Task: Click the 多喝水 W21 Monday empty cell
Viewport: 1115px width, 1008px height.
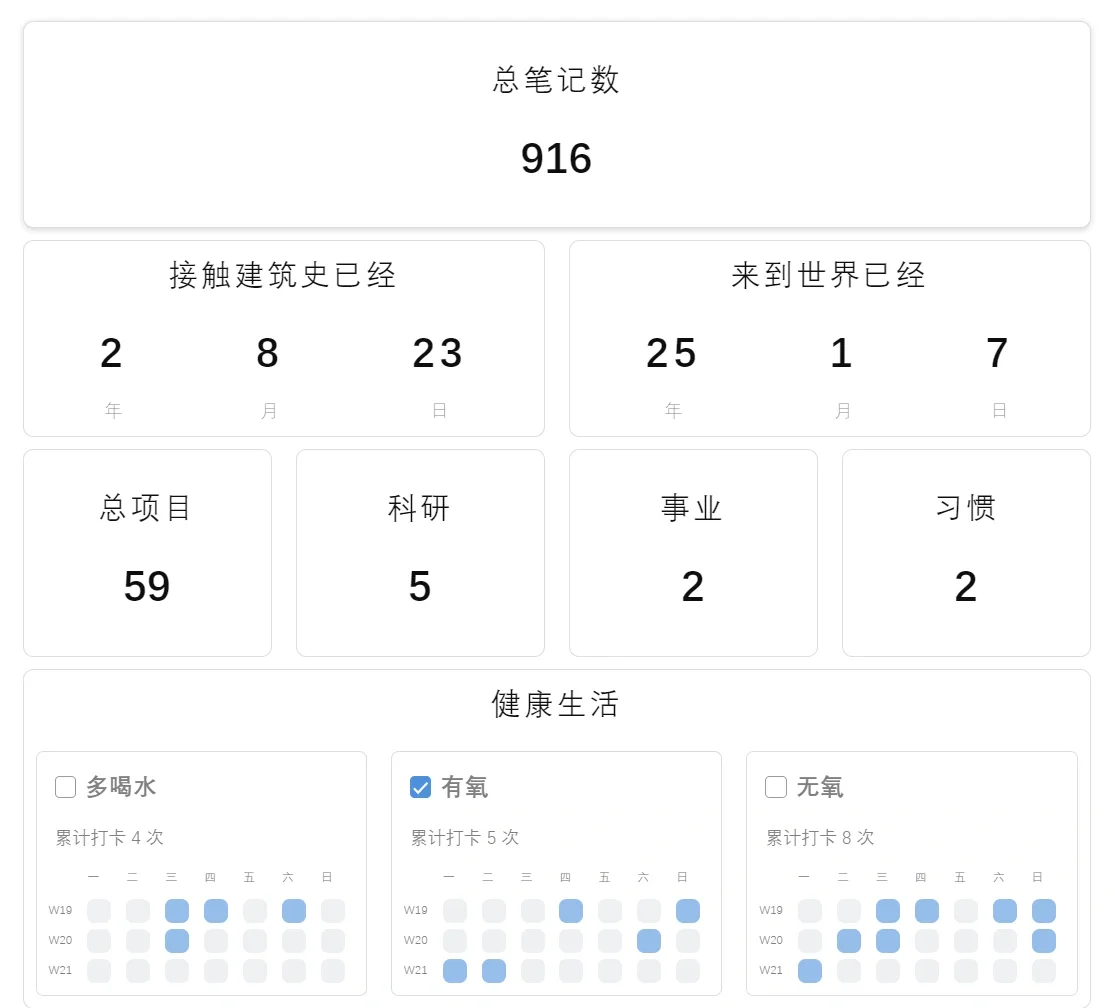Action: 99,970
